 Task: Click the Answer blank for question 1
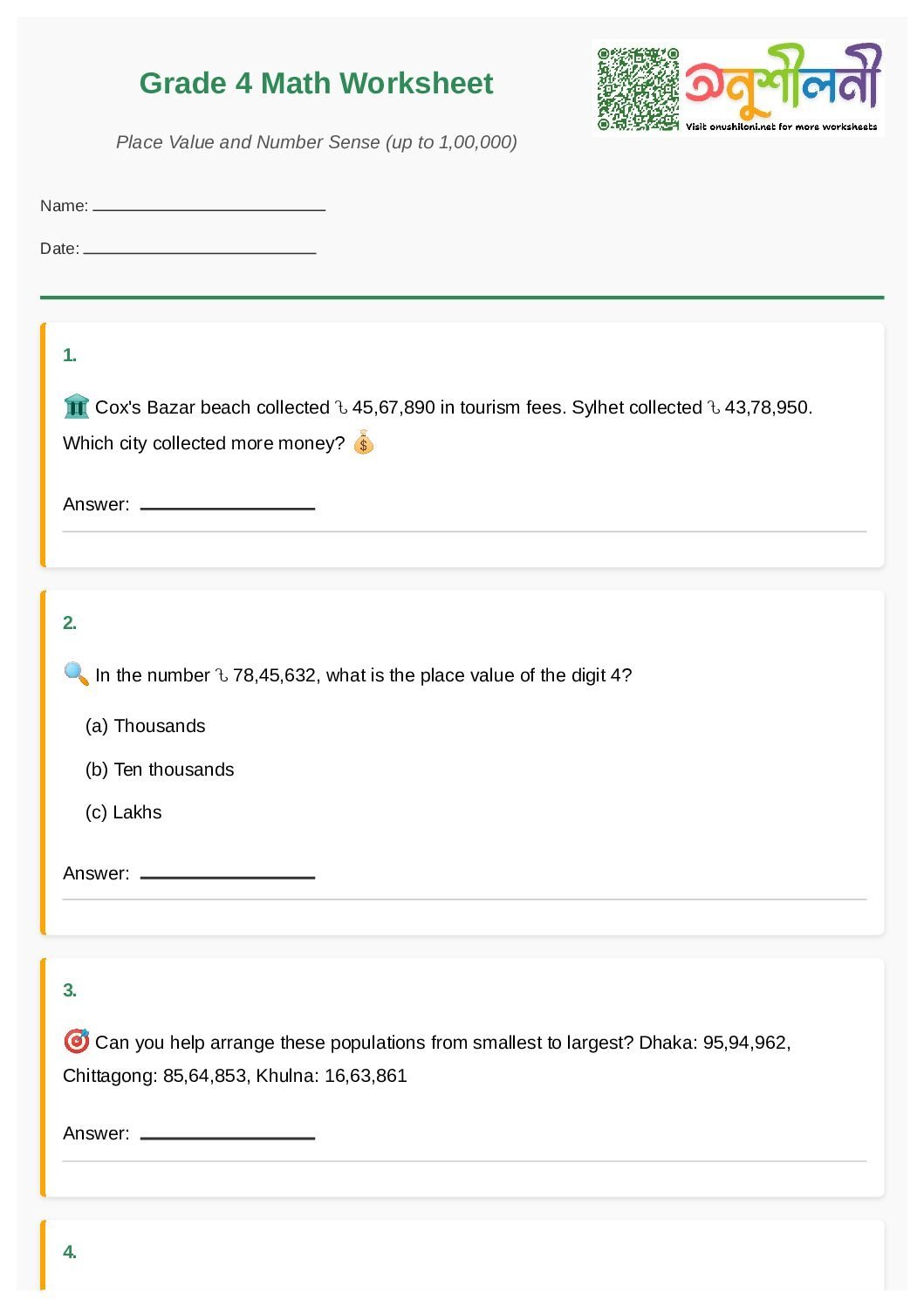pos(227,506)
